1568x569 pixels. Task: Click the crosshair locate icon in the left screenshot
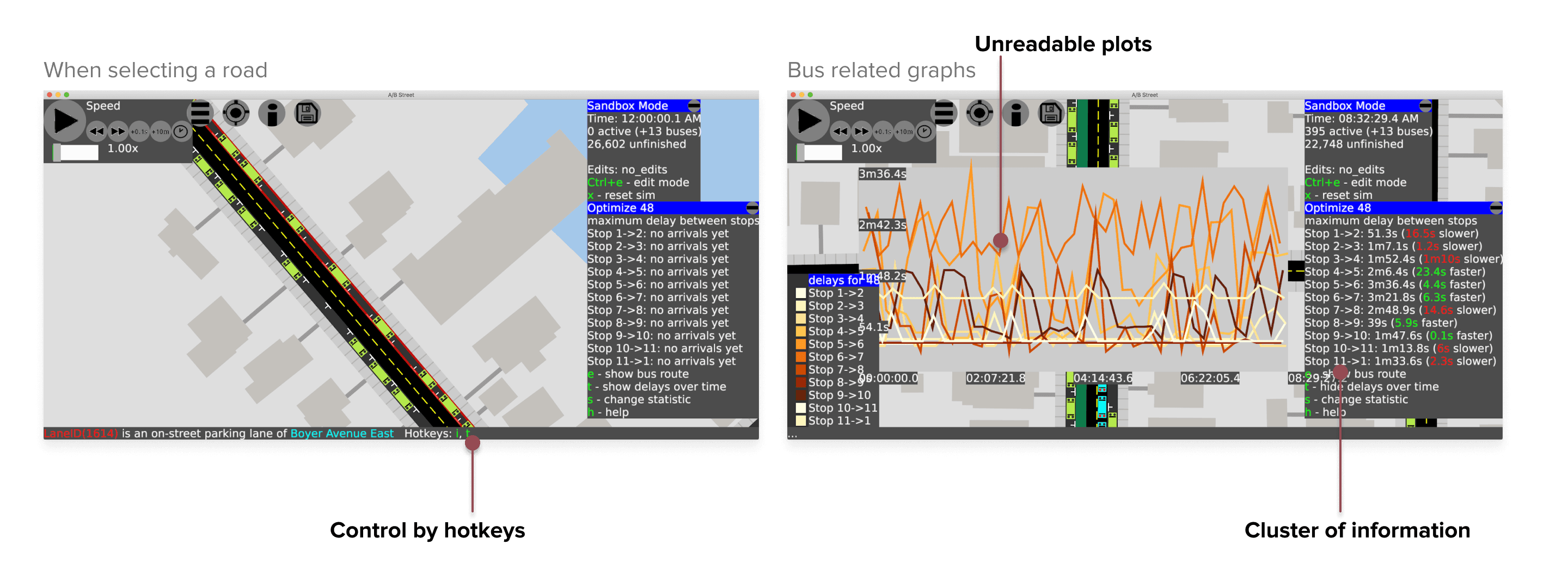[236, 113]
